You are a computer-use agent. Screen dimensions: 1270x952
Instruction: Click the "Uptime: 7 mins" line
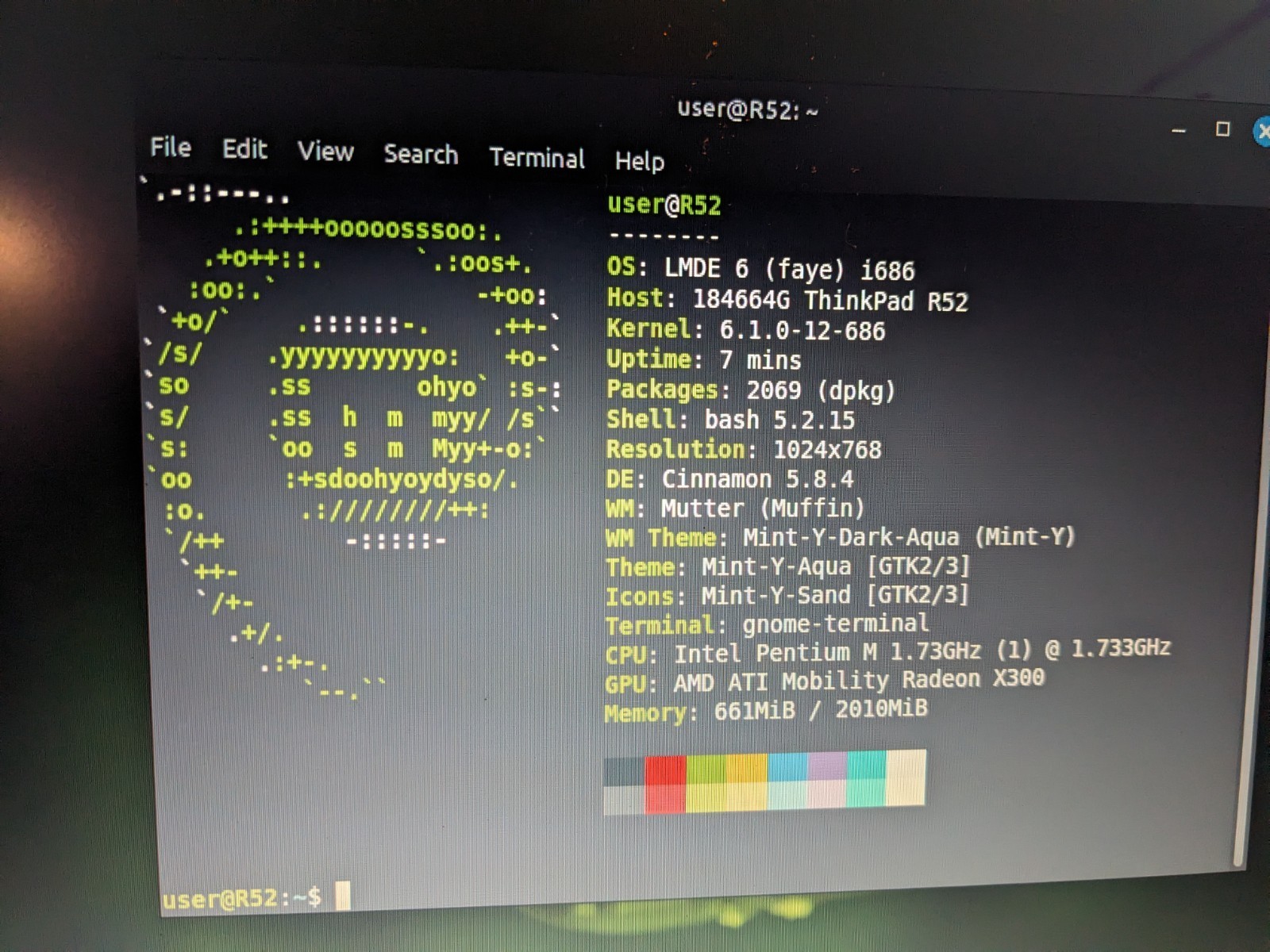click(703, 359)
